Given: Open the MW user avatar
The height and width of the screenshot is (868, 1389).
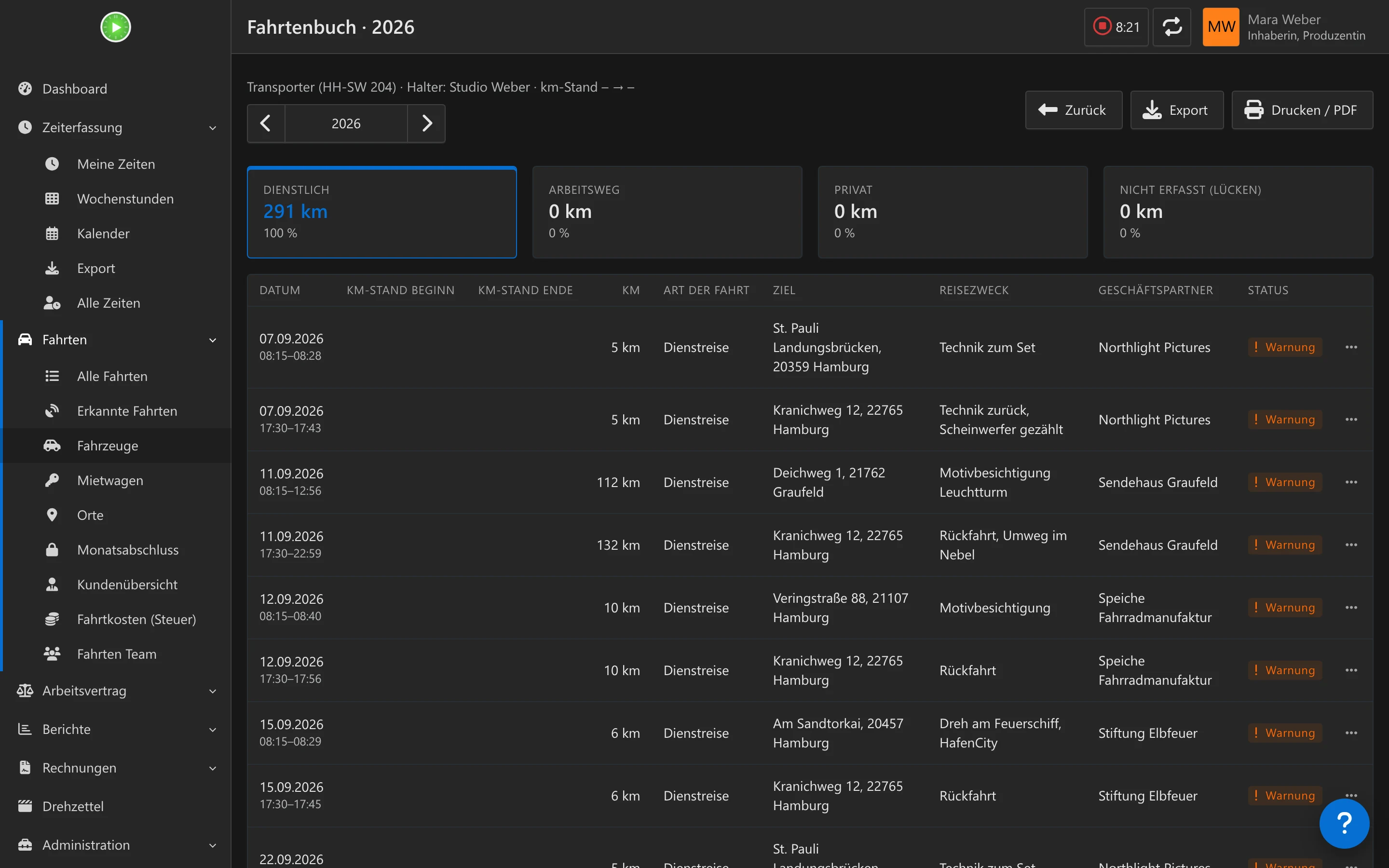Looking at the screenshot, I should pos(1221,27).
